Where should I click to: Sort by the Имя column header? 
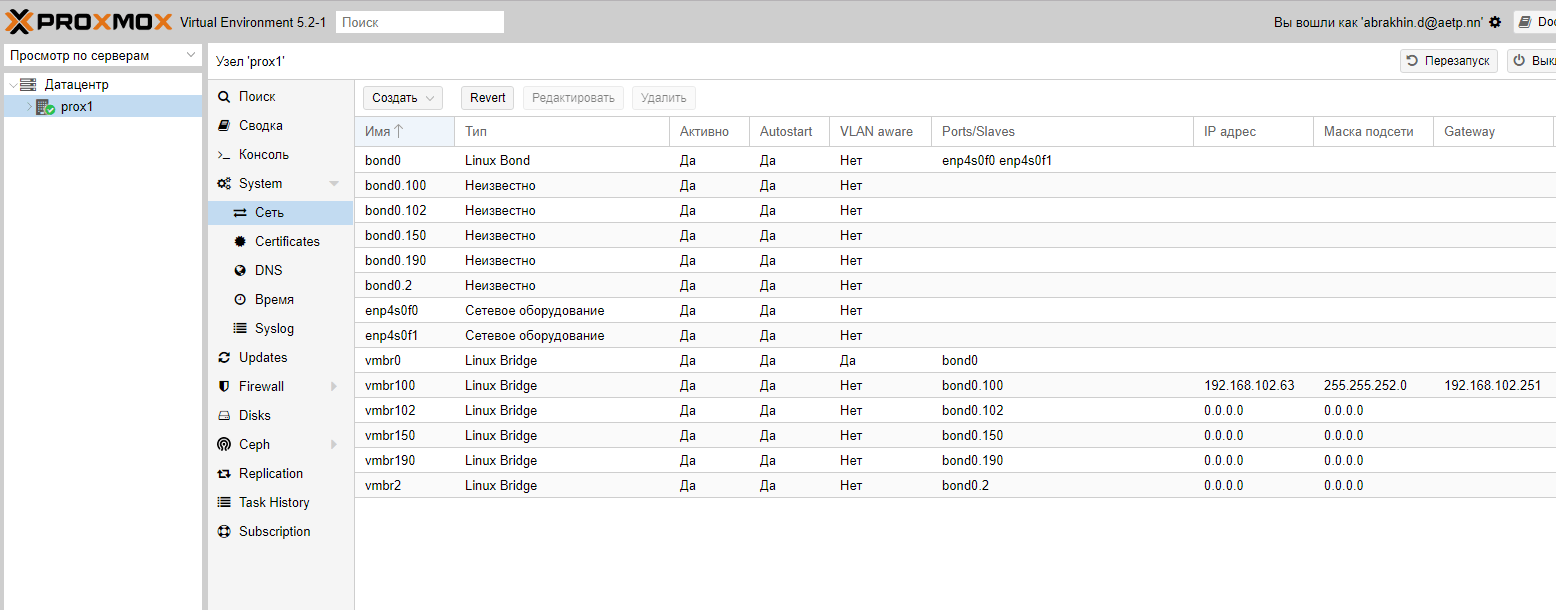pos(384,132)
